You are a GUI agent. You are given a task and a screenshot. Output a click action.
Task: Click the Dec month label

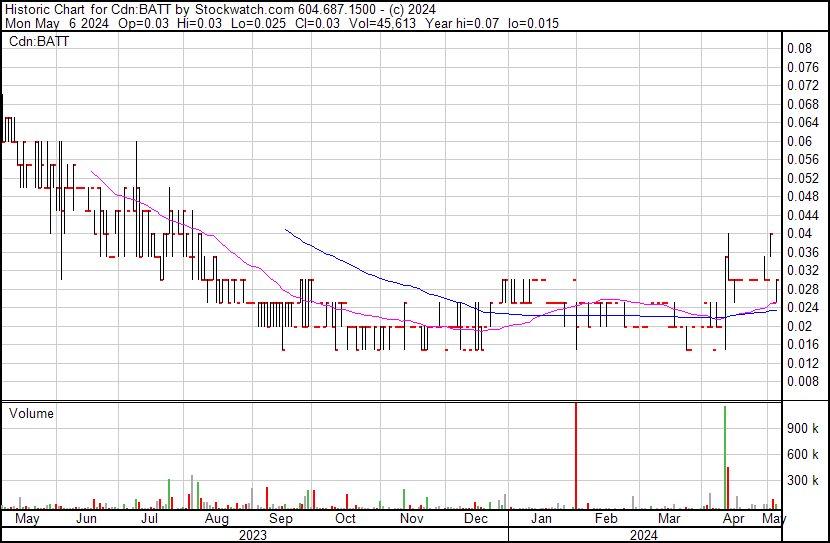[476, 518]
